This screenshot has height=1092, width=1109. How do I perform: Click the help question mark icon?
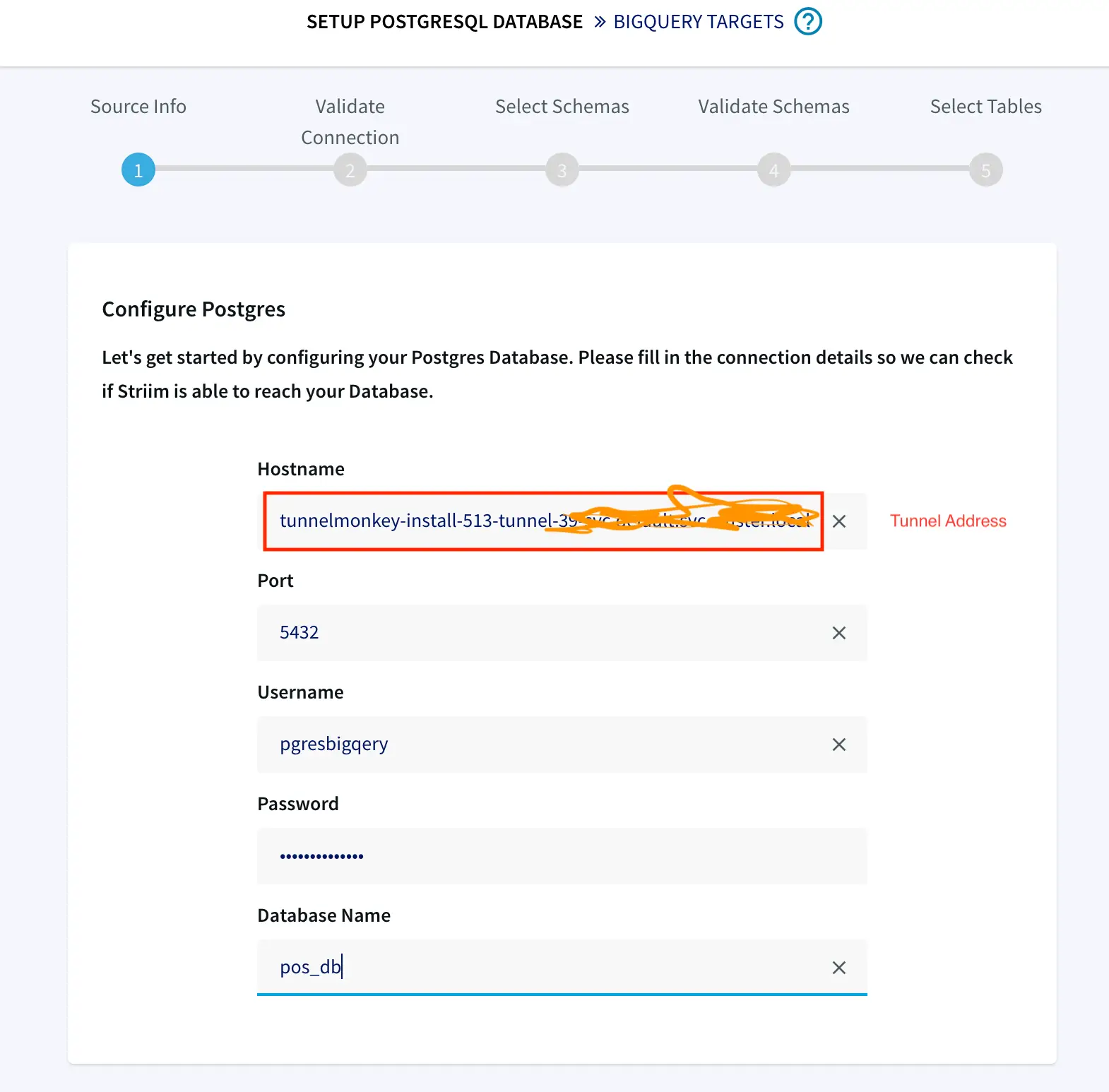[x=808, y=21]
